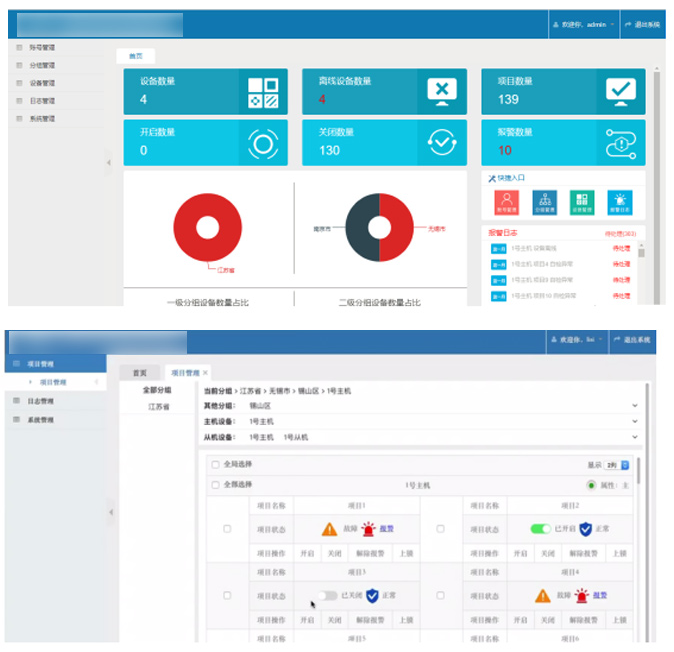Click 日志管理 sidebar icon in project window
Image resolution: width=674 pixels, height=652 pixels.
(x=16, y=401)
